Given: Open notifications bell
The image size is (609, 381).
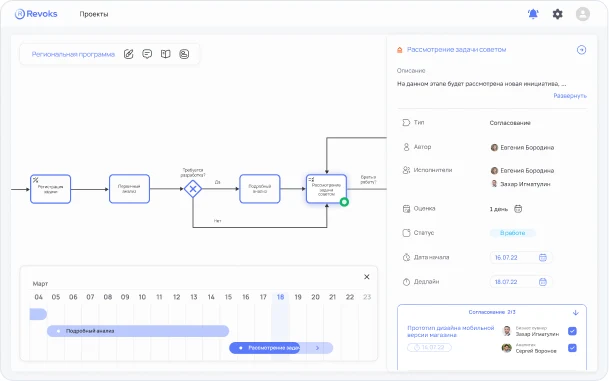Looking at the screenshot, I should (x=533, y=14).
